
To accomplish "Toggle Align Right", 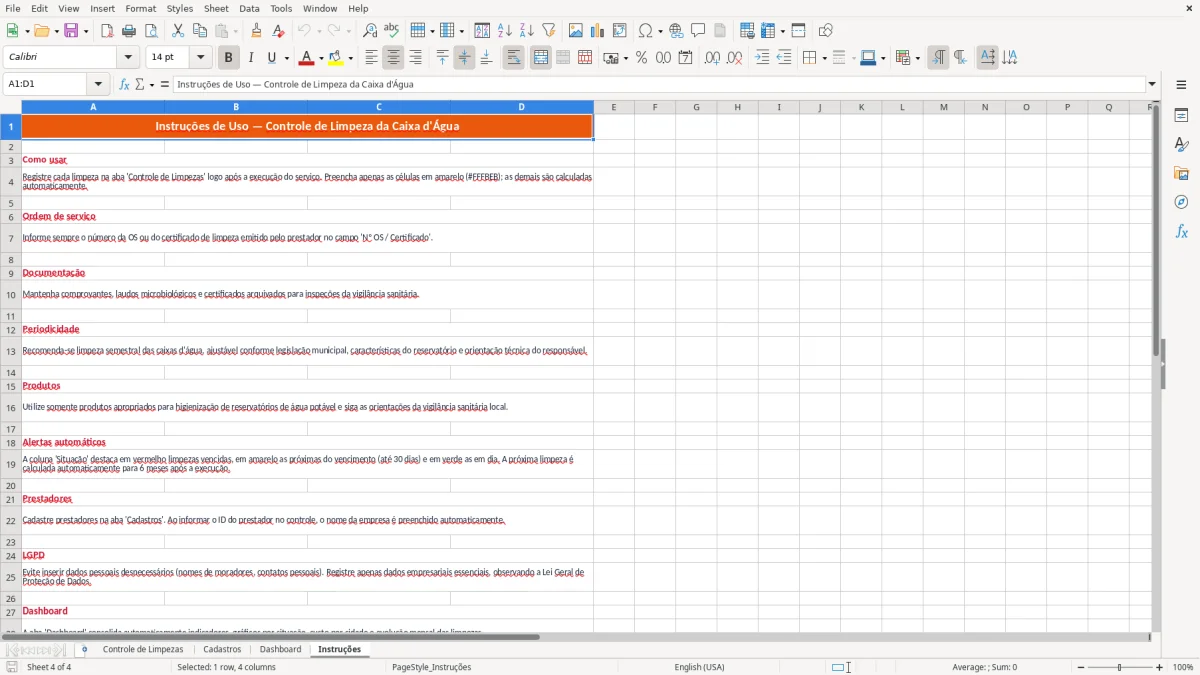I will point(416,58).
